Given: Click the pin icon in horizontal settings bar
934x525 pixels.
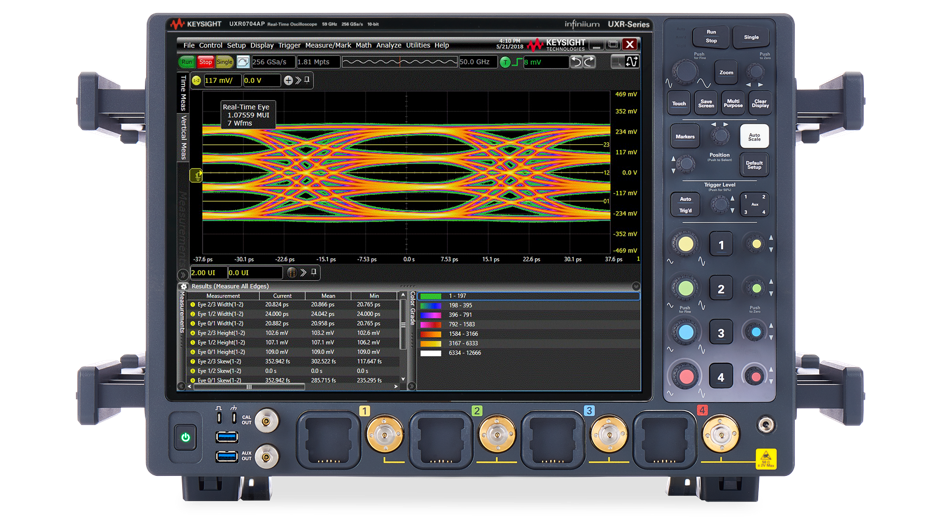Looking at the screenshot, I should [314, 272].
